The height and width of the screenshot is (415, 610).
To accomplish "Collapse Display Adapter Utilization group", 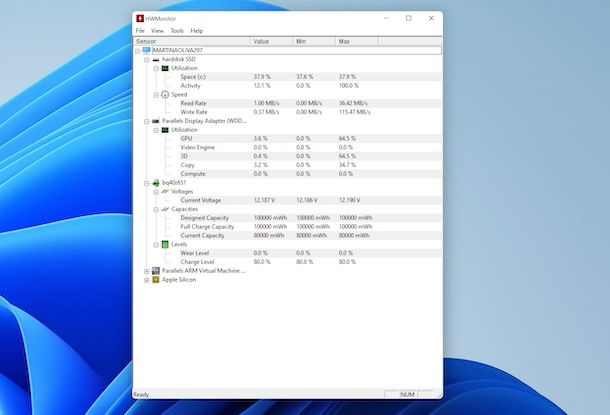I will tap(156, 130).
